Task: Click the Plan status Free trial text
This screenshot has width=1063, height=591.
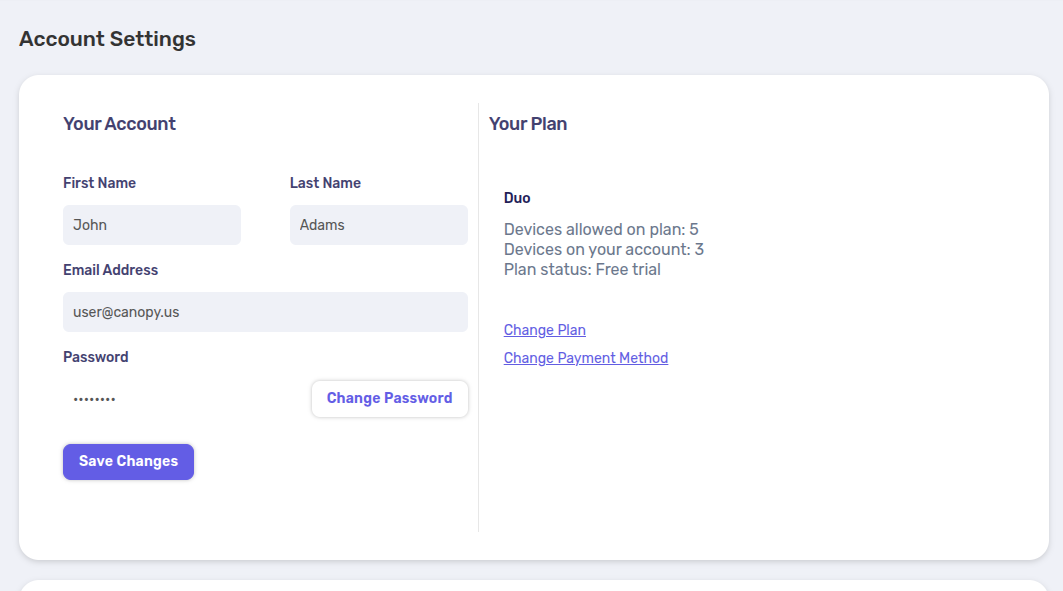Action: click(x=582, y=269)
